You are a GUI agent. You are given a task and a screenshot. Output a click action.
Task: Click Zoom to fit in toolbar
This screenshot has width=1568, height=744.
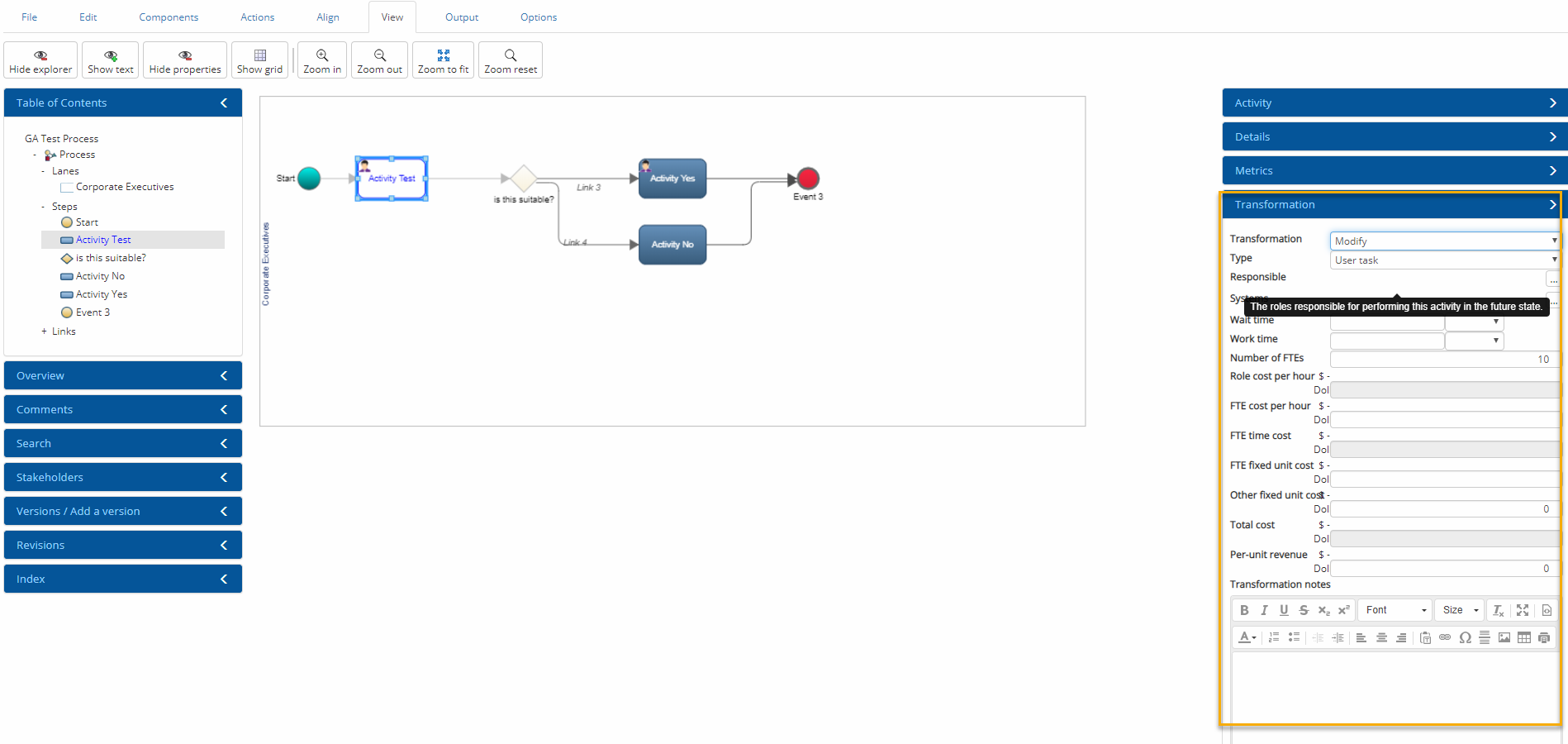coord(443,60)
